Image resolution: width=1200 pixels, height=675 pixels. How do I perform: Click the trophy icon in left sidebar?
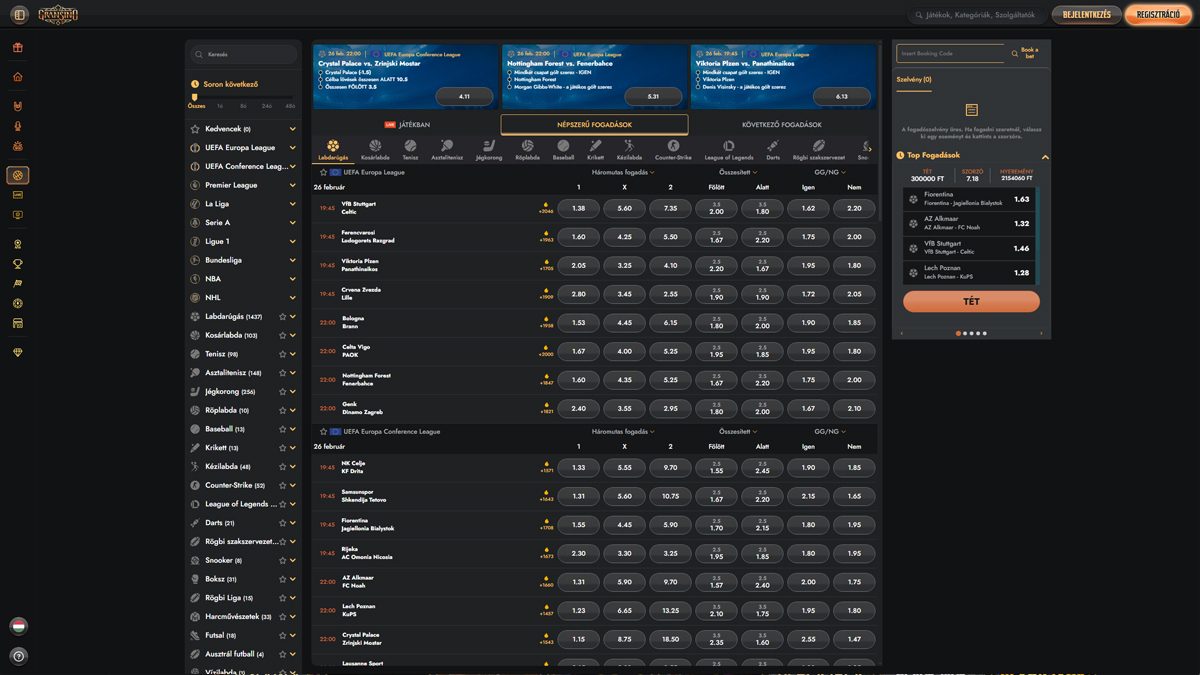click(x=18, y=264)
